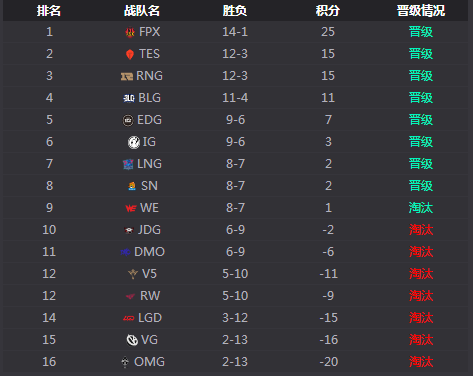
Task: Click the RNG team logo icon
Action: click(x=127, y=77)
